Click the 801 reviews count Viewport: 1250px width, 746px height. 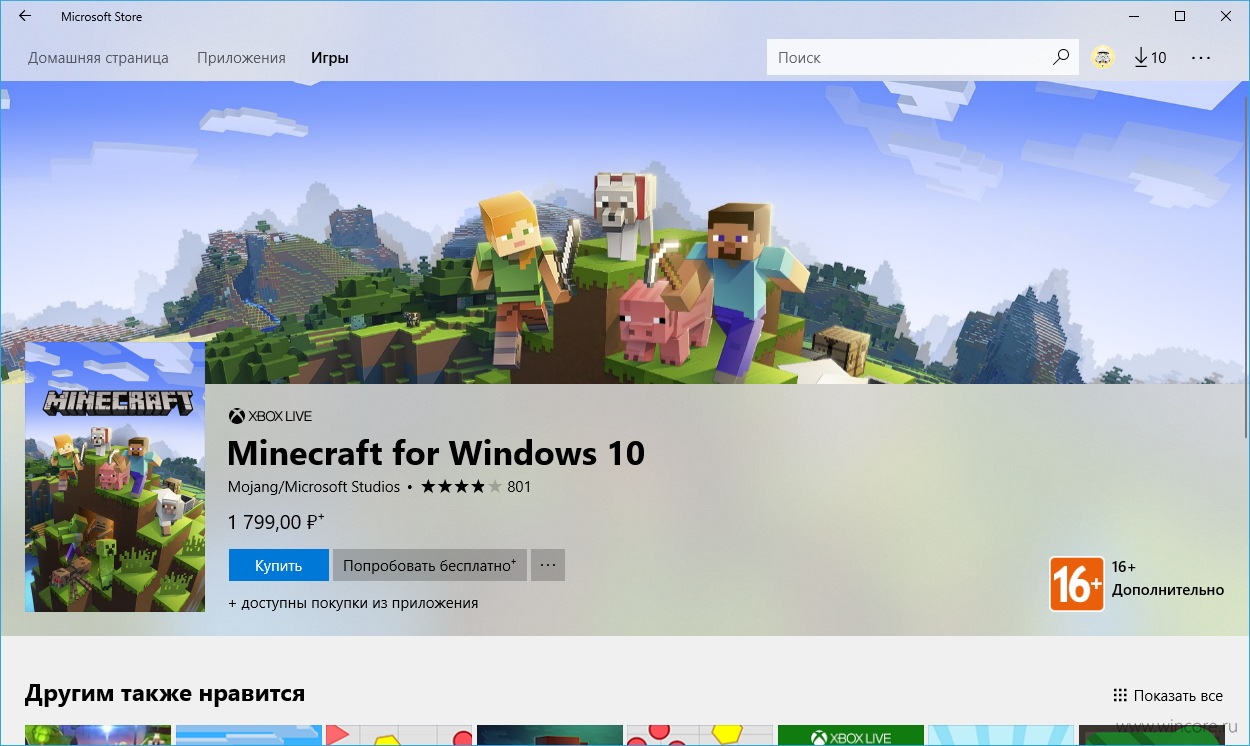coord(519,487)
